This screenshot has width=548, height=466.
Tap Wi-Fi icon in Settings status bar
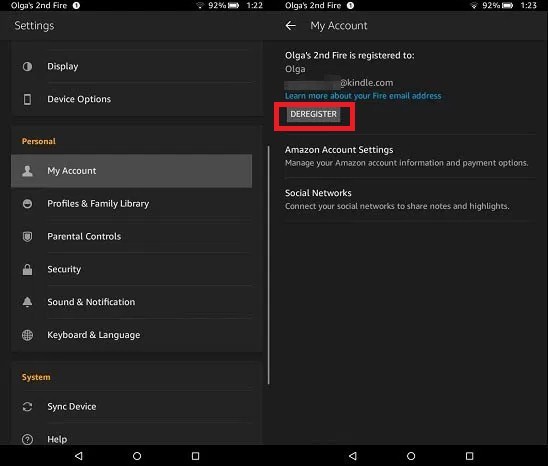200,6
